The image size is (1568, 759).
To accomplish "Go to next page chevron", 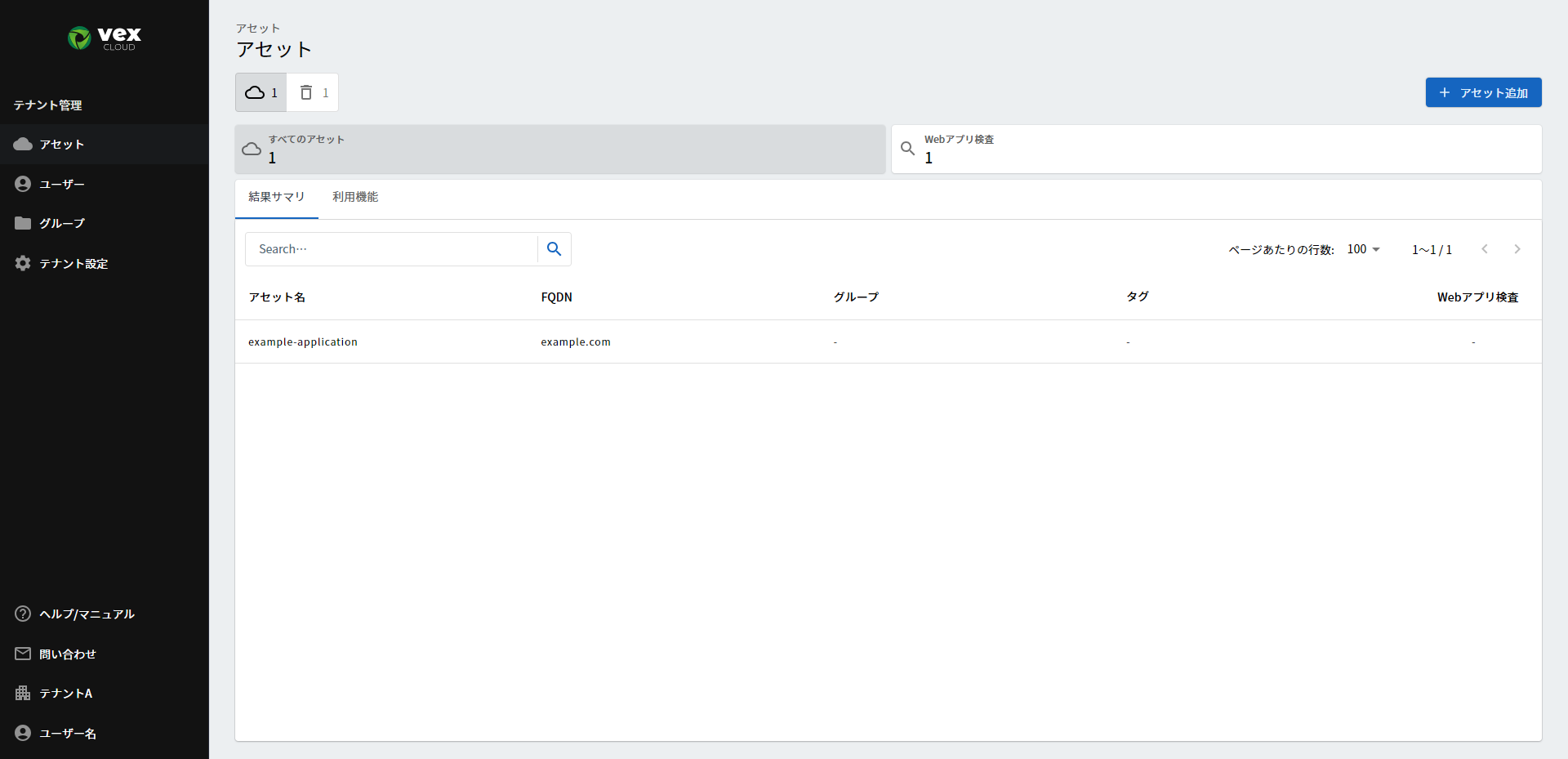I will 1517,249.
